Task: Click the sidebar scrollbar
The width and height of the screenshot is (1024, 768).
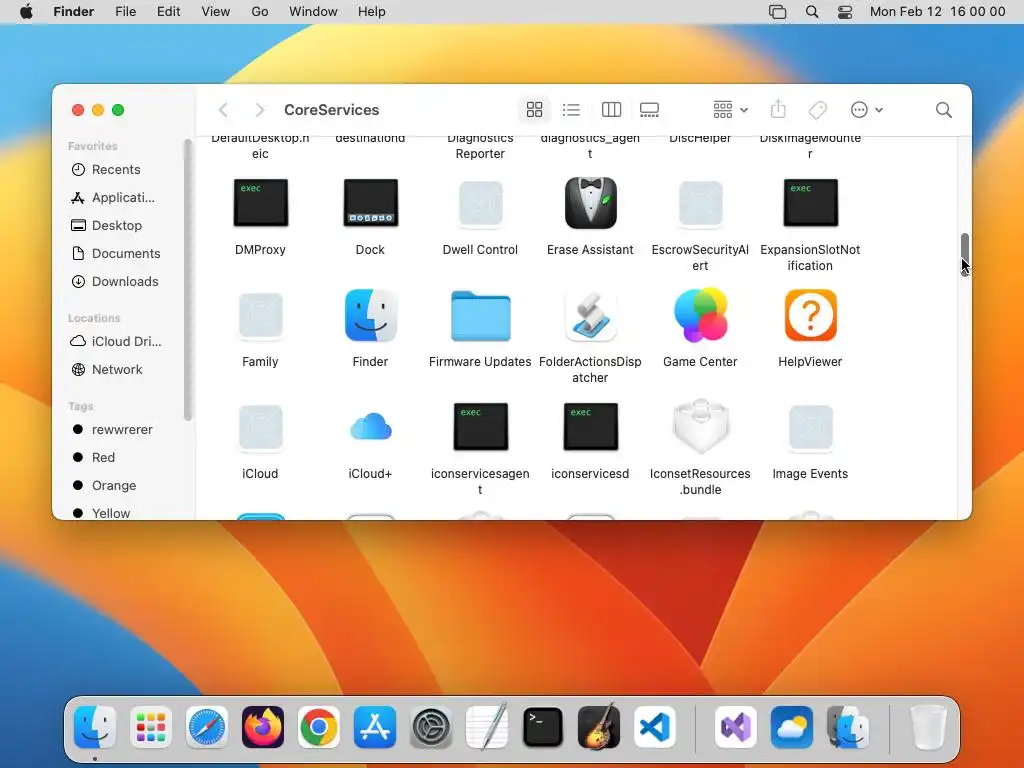Action: 188,280
